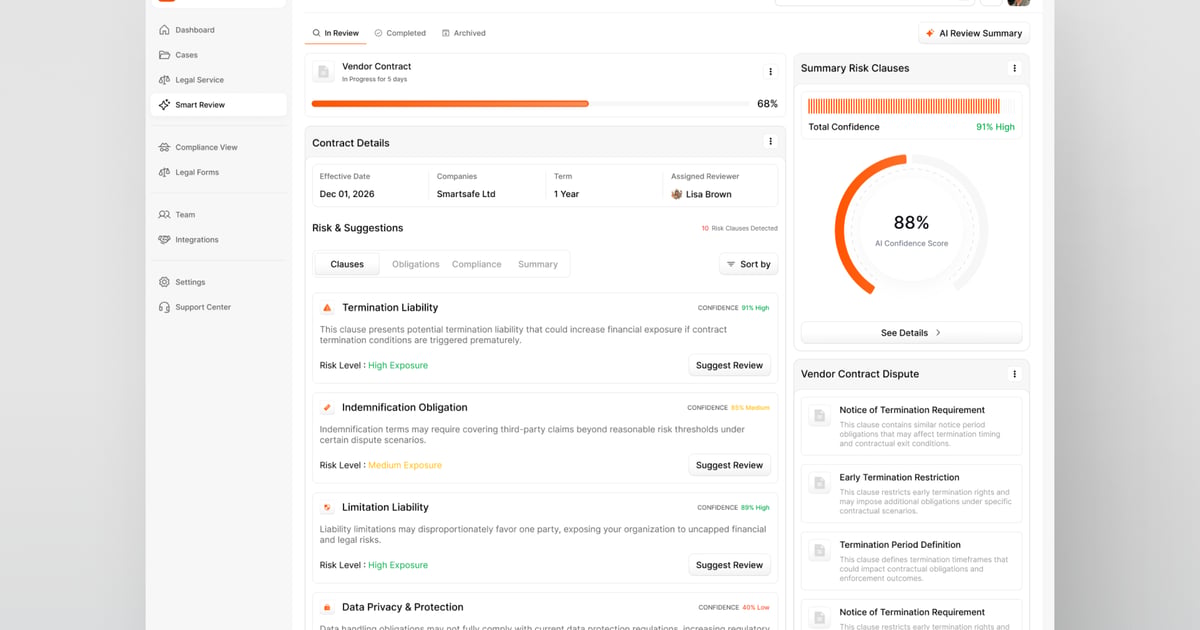Screen dimensions: 1200x630
Task: Open Support Center headset icon
Action: [x=164, y=307]
